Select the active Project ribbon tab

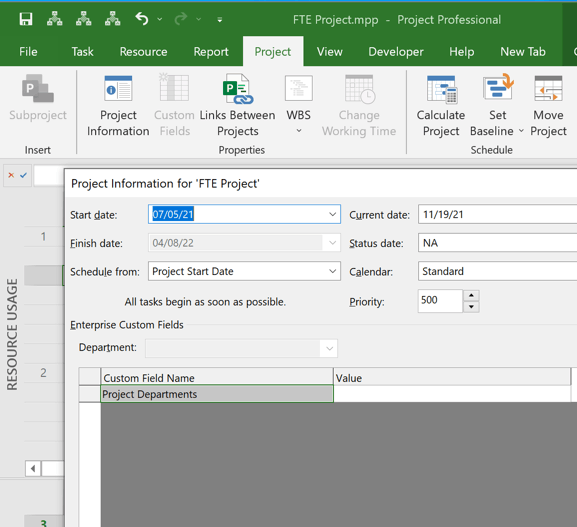tap(273, 52)
